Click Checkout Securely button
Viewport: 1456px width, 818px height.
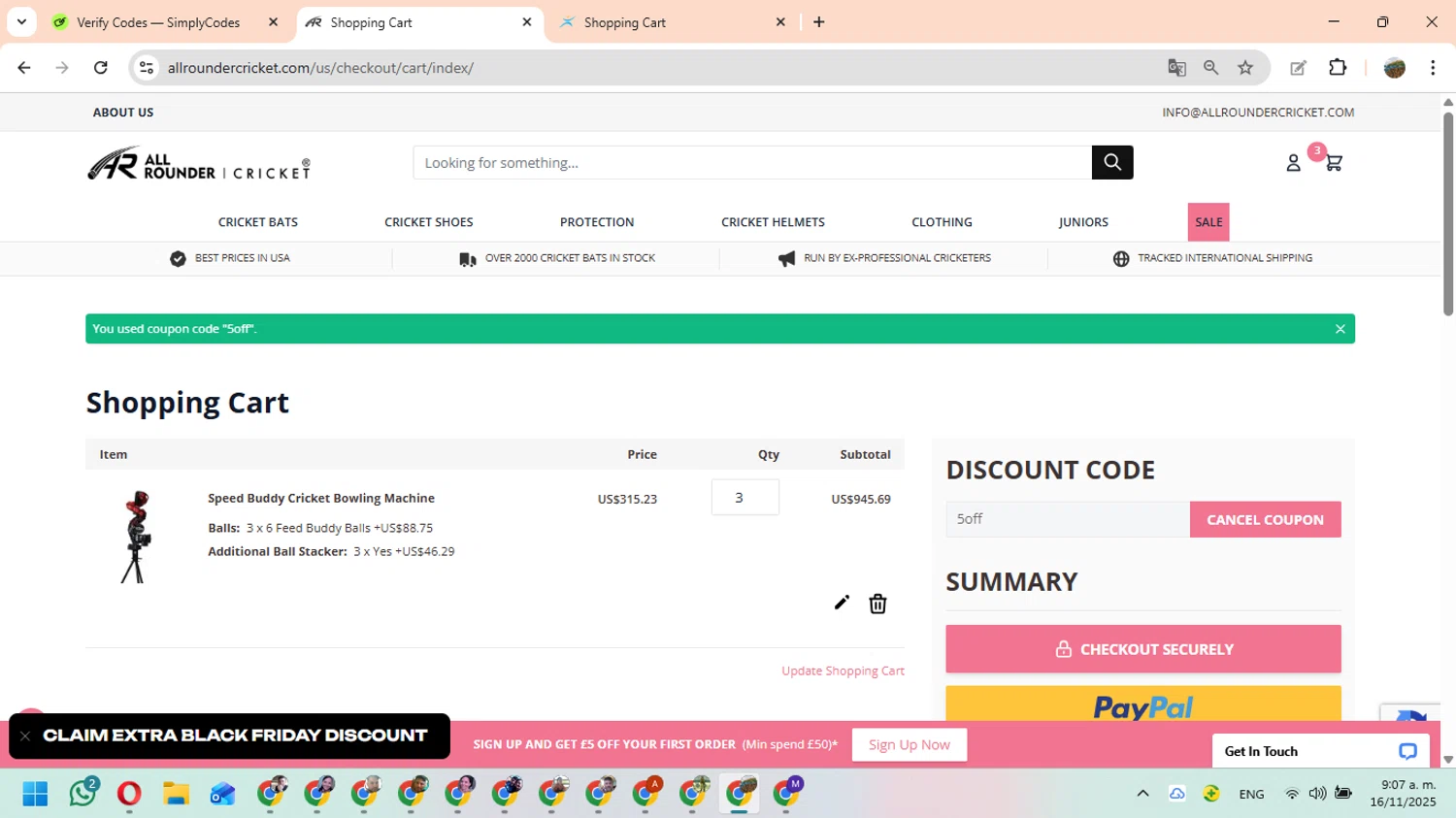pyautogui.click(x=1143, y=649)
